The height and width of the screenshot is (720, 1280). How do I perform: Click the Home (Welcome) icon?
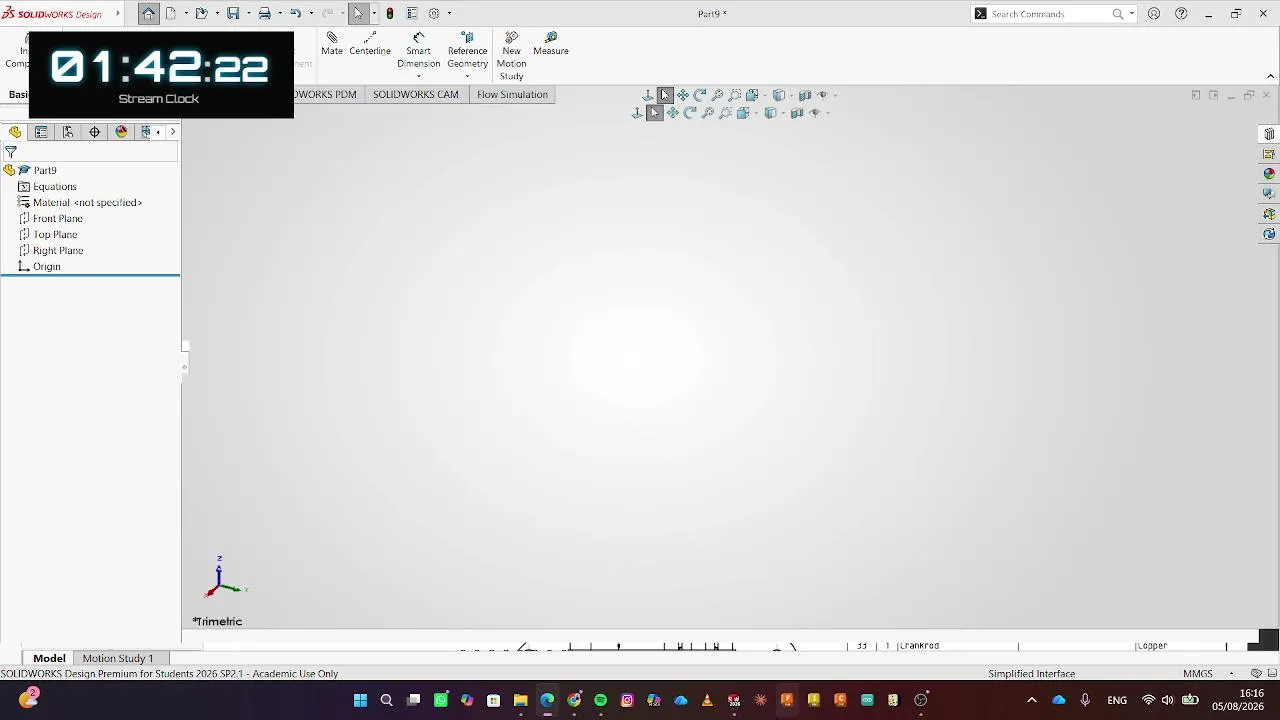(148, 13)
